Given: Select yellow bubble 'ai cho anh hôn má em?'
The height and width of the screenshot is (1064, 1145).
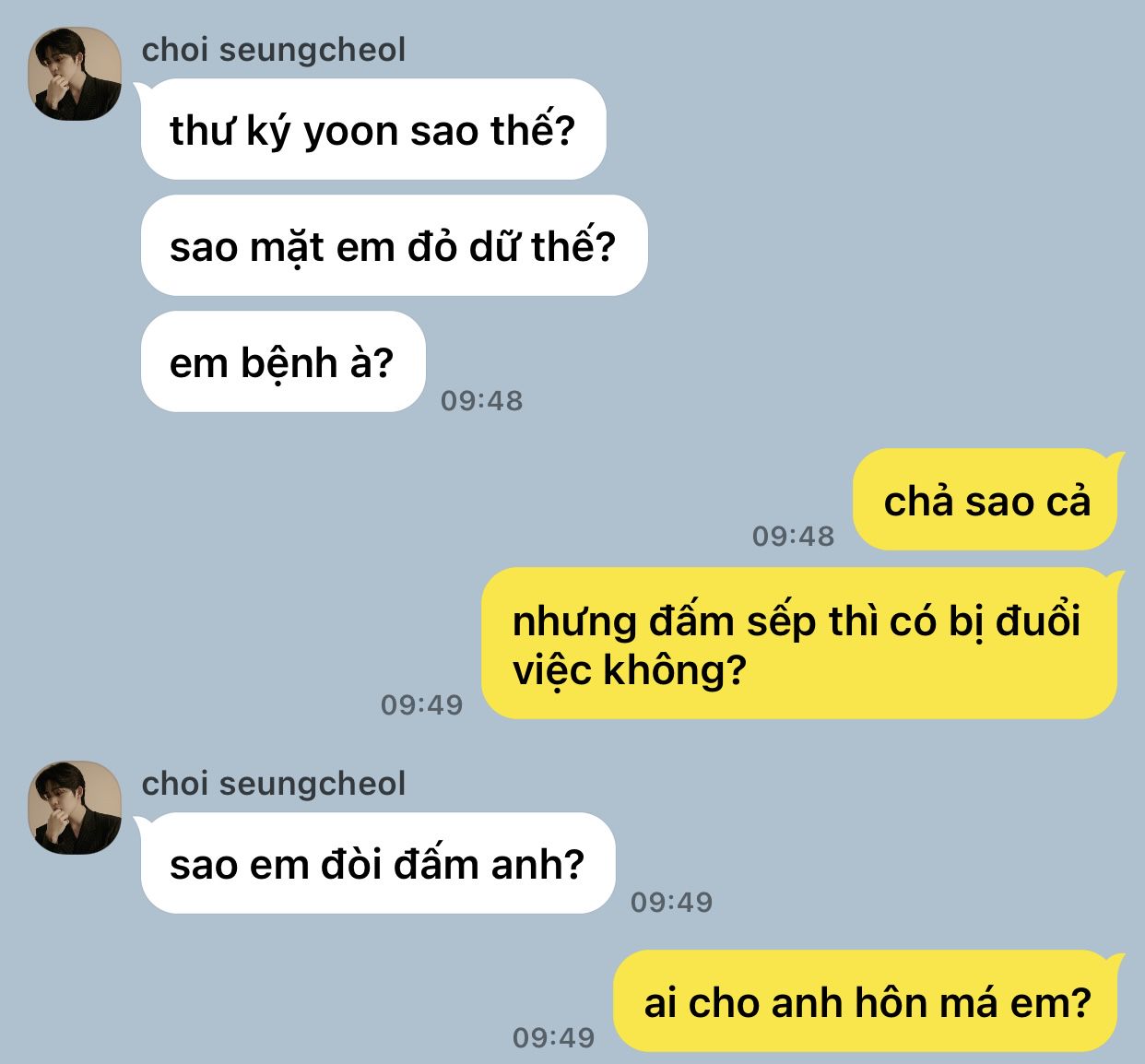Looking at the screenshot, I should point(866,1001).
